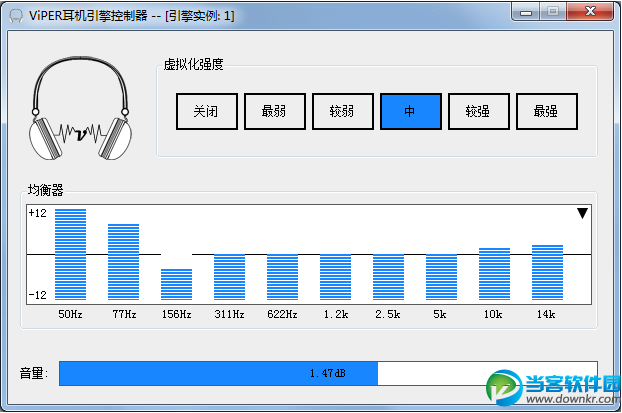Click the title bar headphone app icon
This screenshot has height=413, width=622.
point(15,16)
